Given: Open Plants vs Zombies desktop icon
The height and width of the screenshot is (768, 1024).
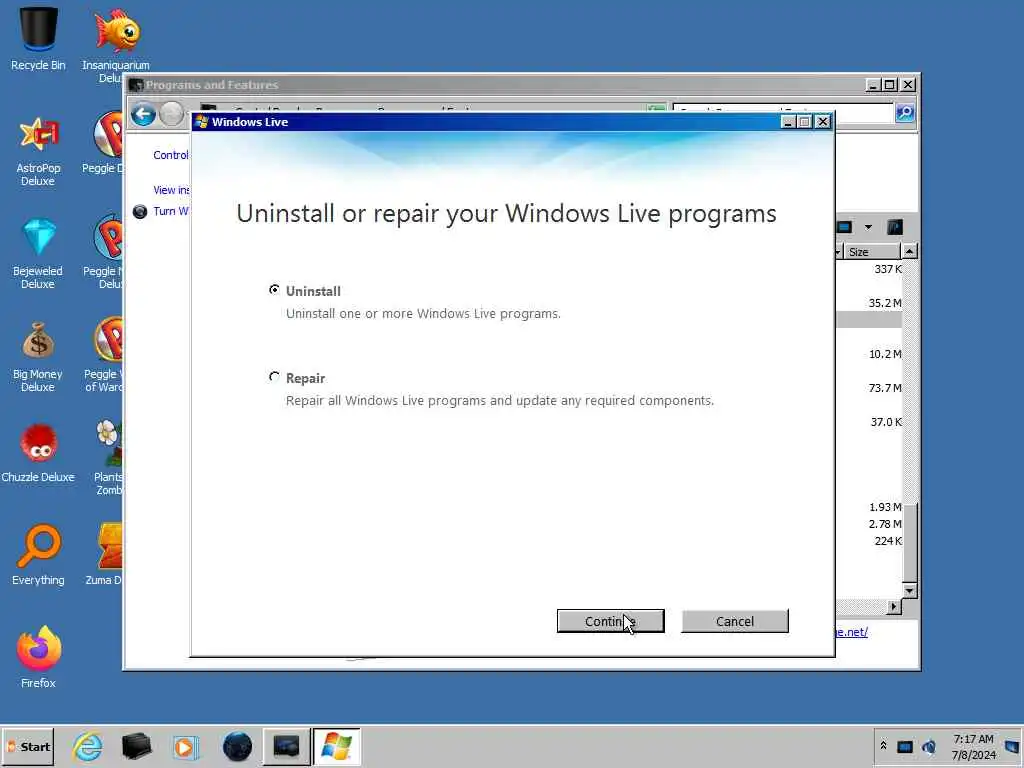Looking at the screenshot, I should click(x=108, y=457).
